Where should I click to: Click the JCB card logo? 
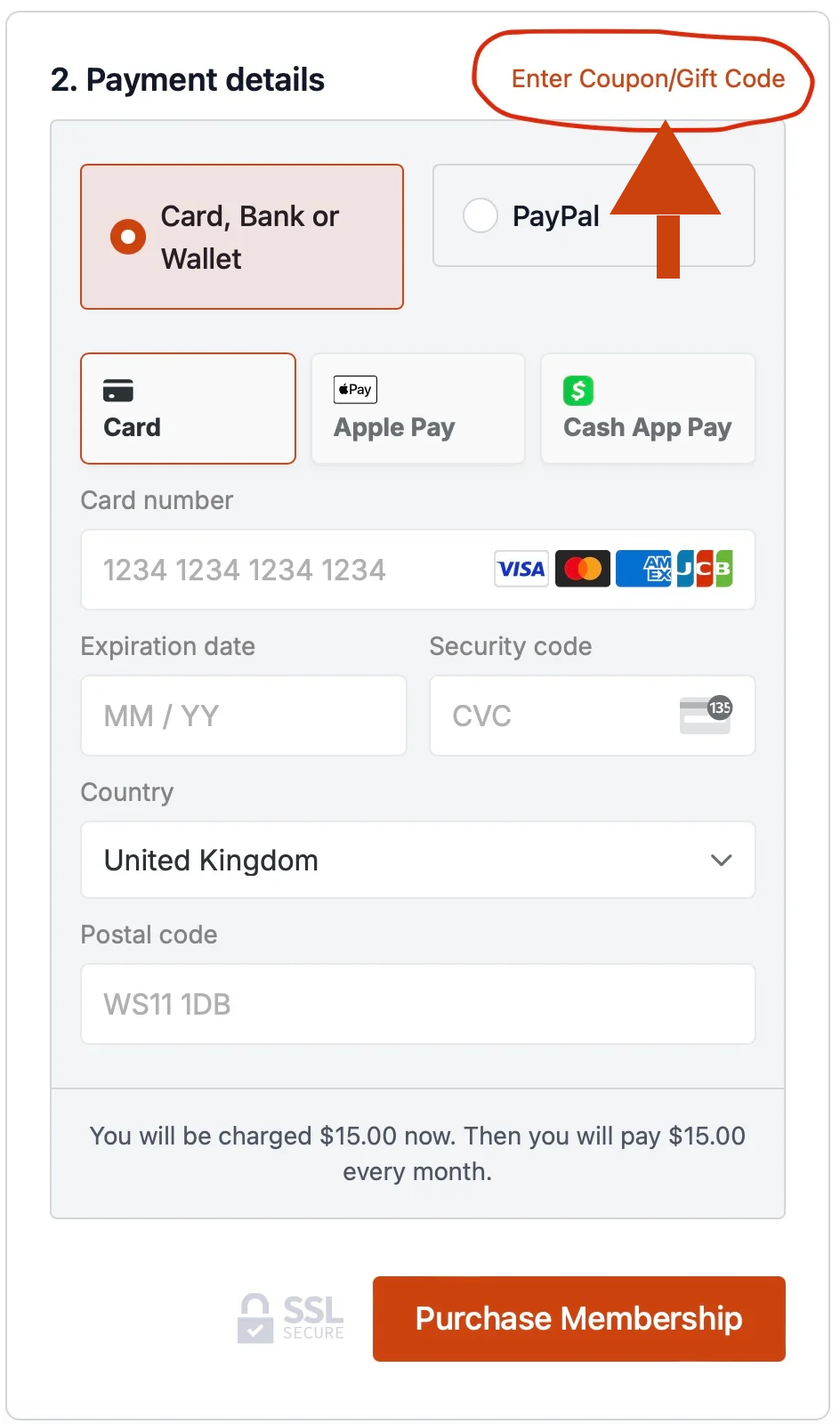[x=705, y=569]
